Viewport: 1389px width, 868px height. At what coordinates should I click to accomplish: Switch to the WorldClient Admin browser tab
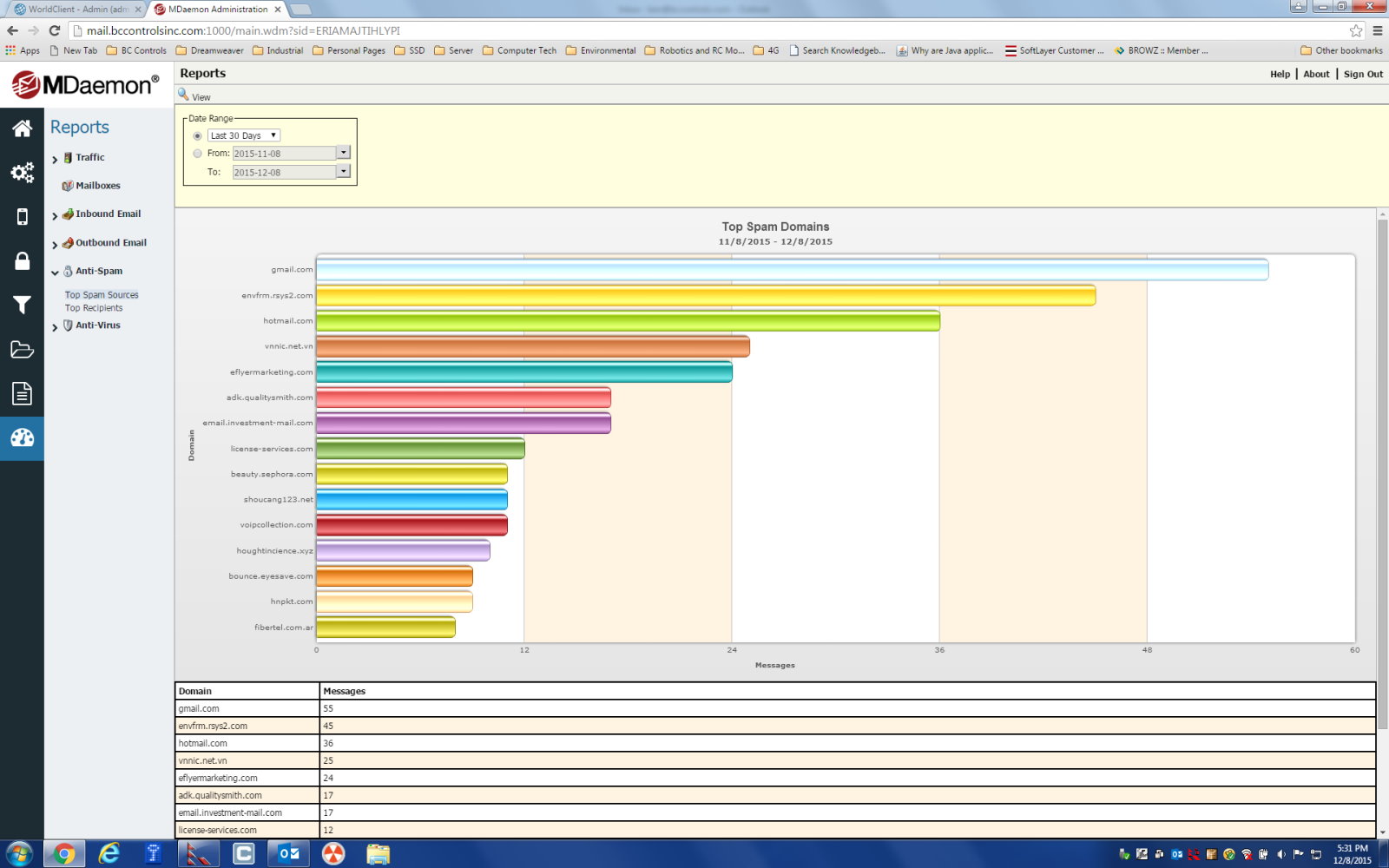coord(78,10)
